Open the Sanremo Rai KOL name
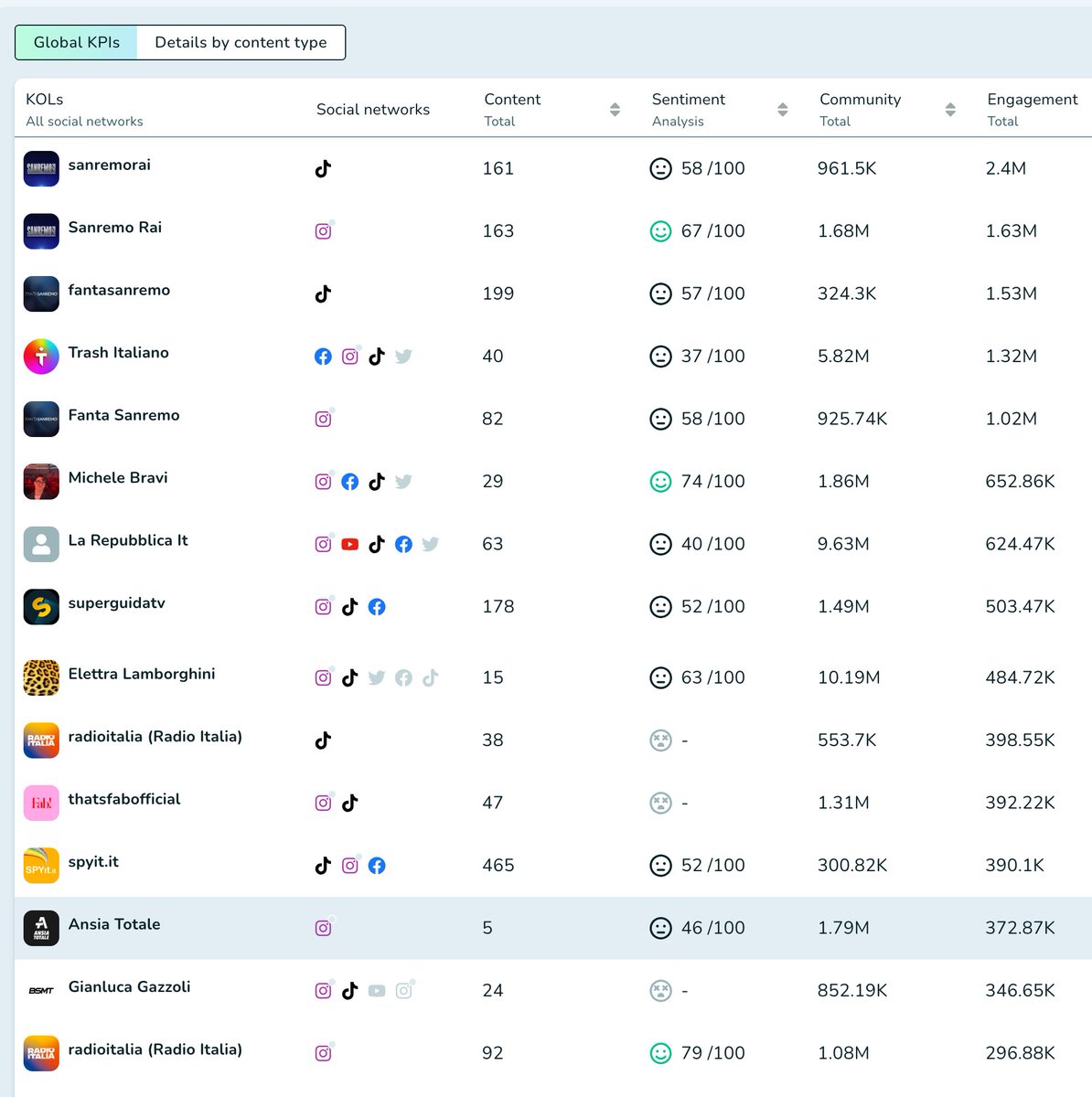 click(x=115, y=227)
